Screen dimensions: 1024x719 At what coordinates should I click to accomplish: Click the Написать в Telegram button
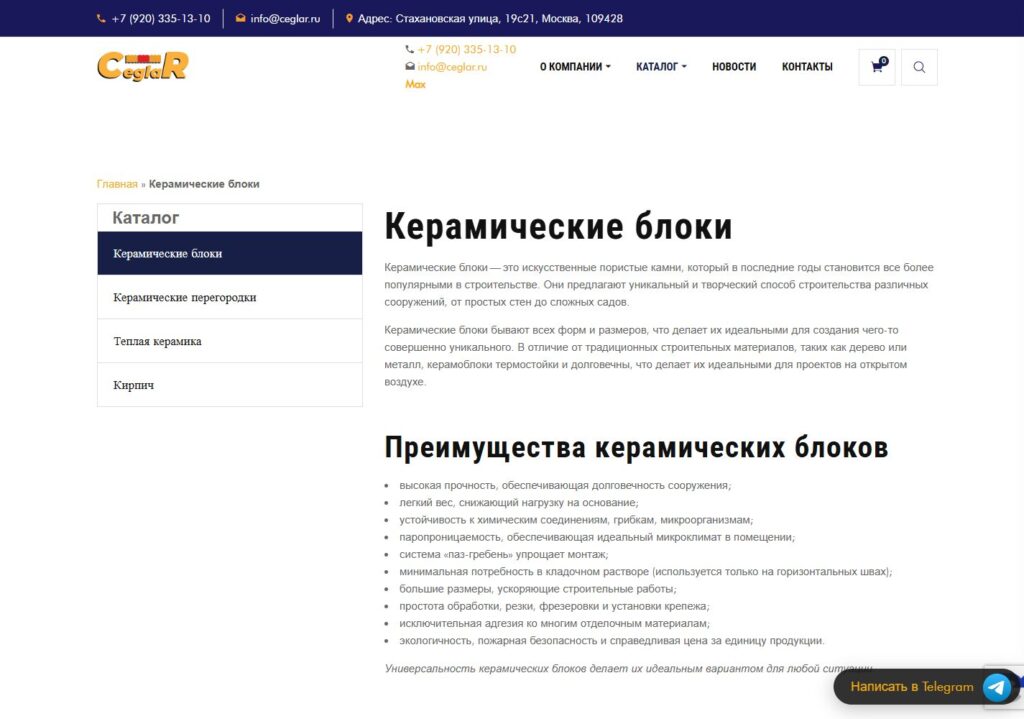pos(925,687)
